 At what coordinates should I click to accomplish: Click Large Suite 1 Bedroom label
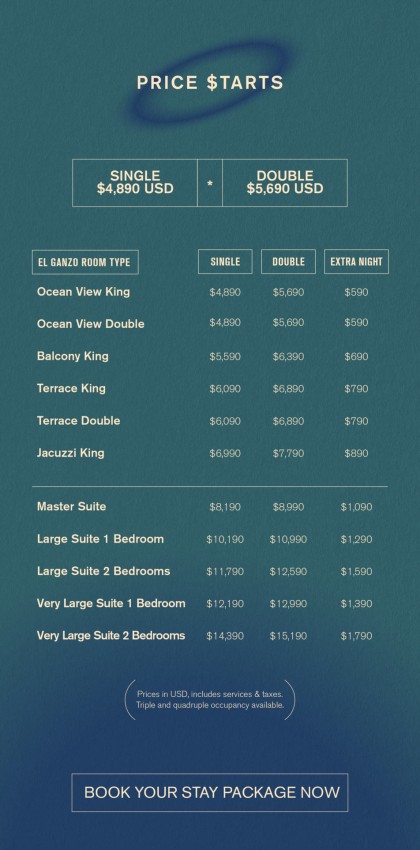pyautogui.click(x=100, y=539)
